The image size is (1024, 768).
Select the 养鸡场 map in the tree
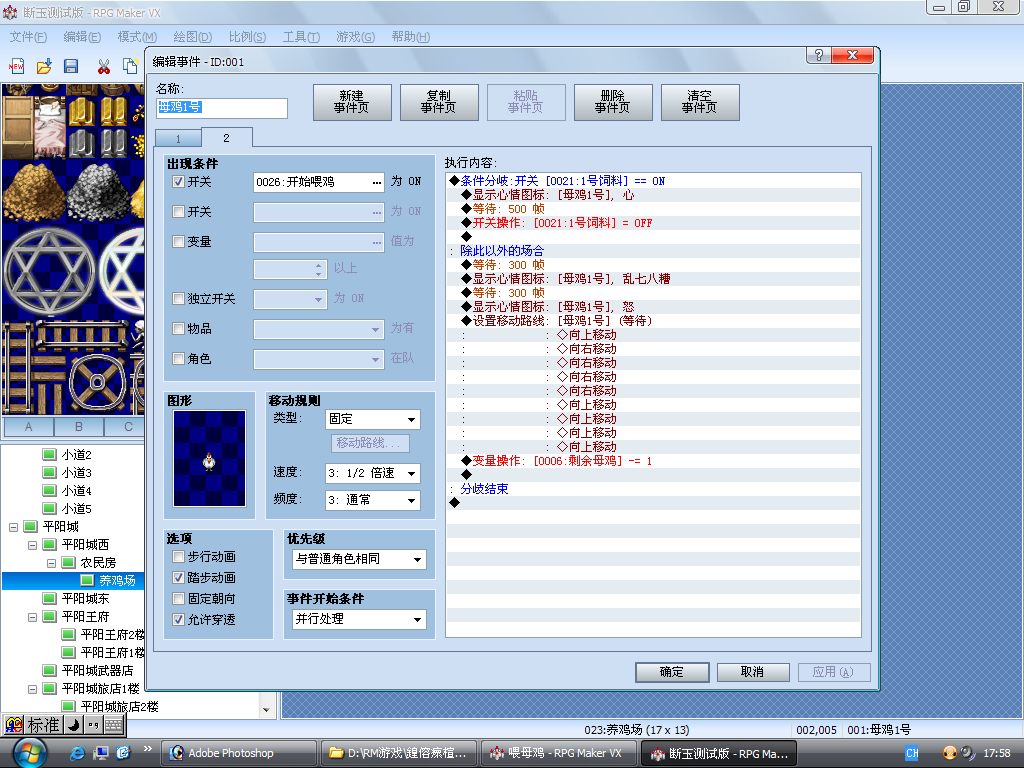click(x=118, y=580)
